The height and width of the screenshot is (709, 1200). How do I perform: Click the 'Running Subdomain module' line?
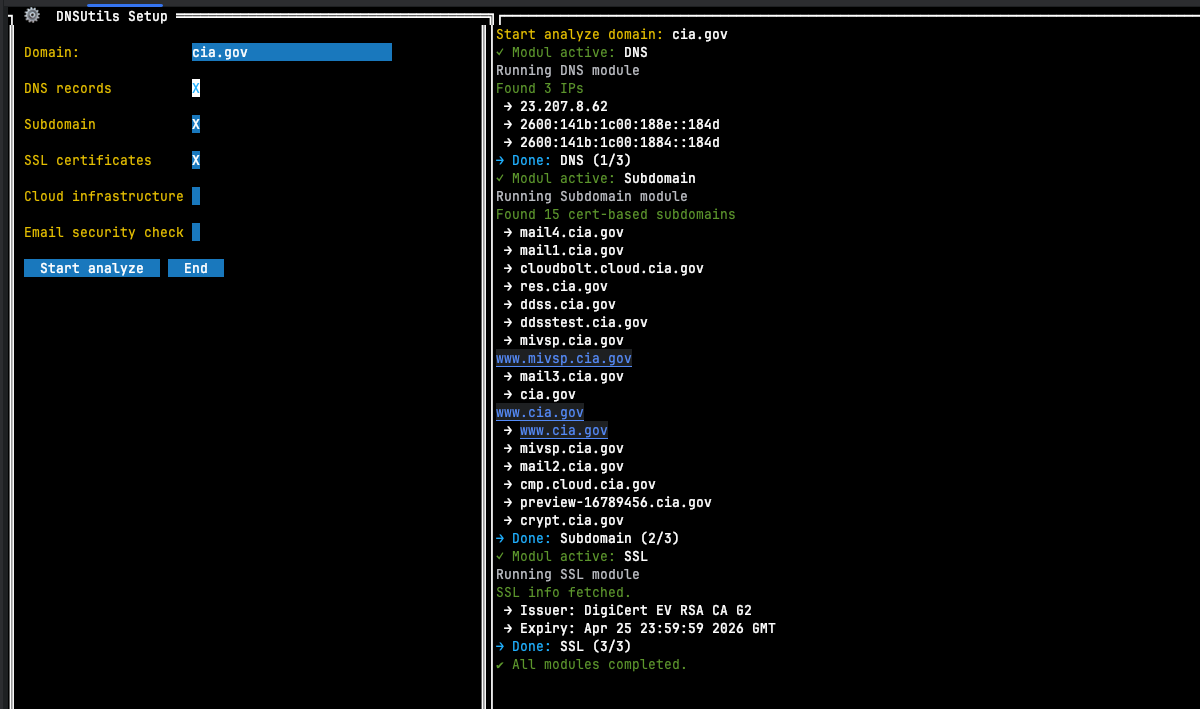pyautogui.click(x=592, y=196)
